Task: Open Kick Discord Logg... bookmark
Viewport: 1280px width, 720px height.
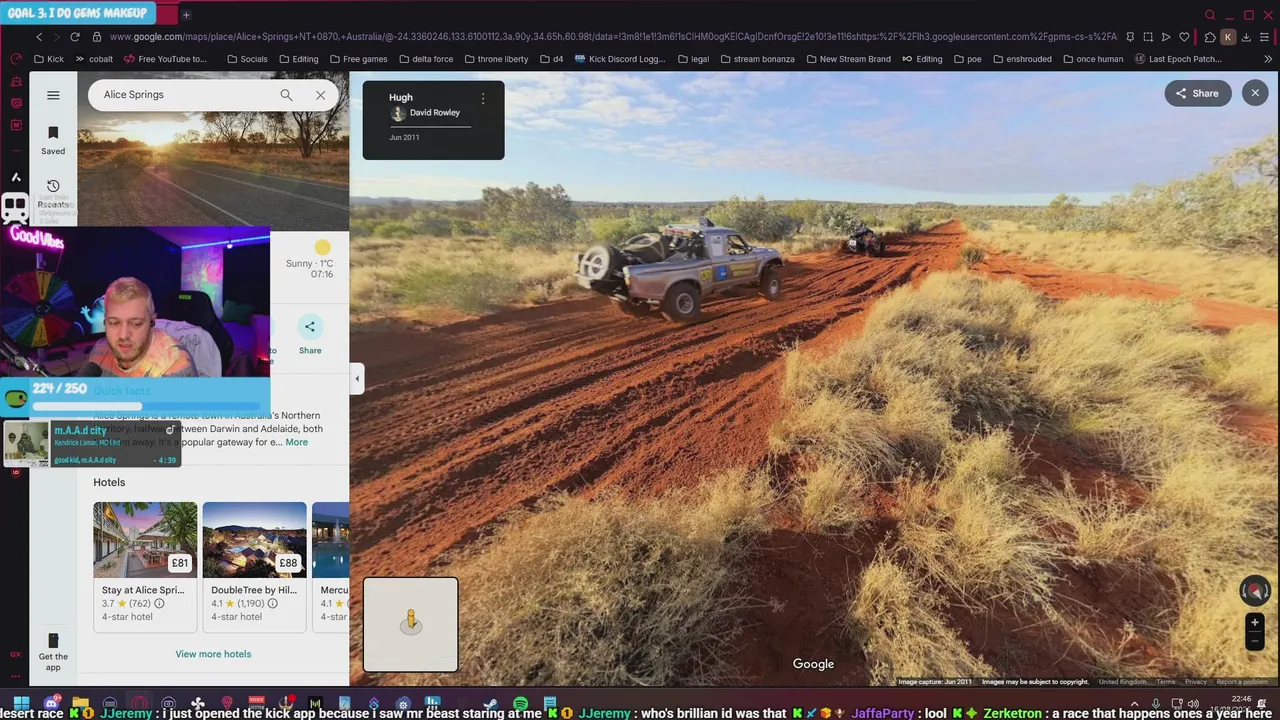Action: [620, 59]
